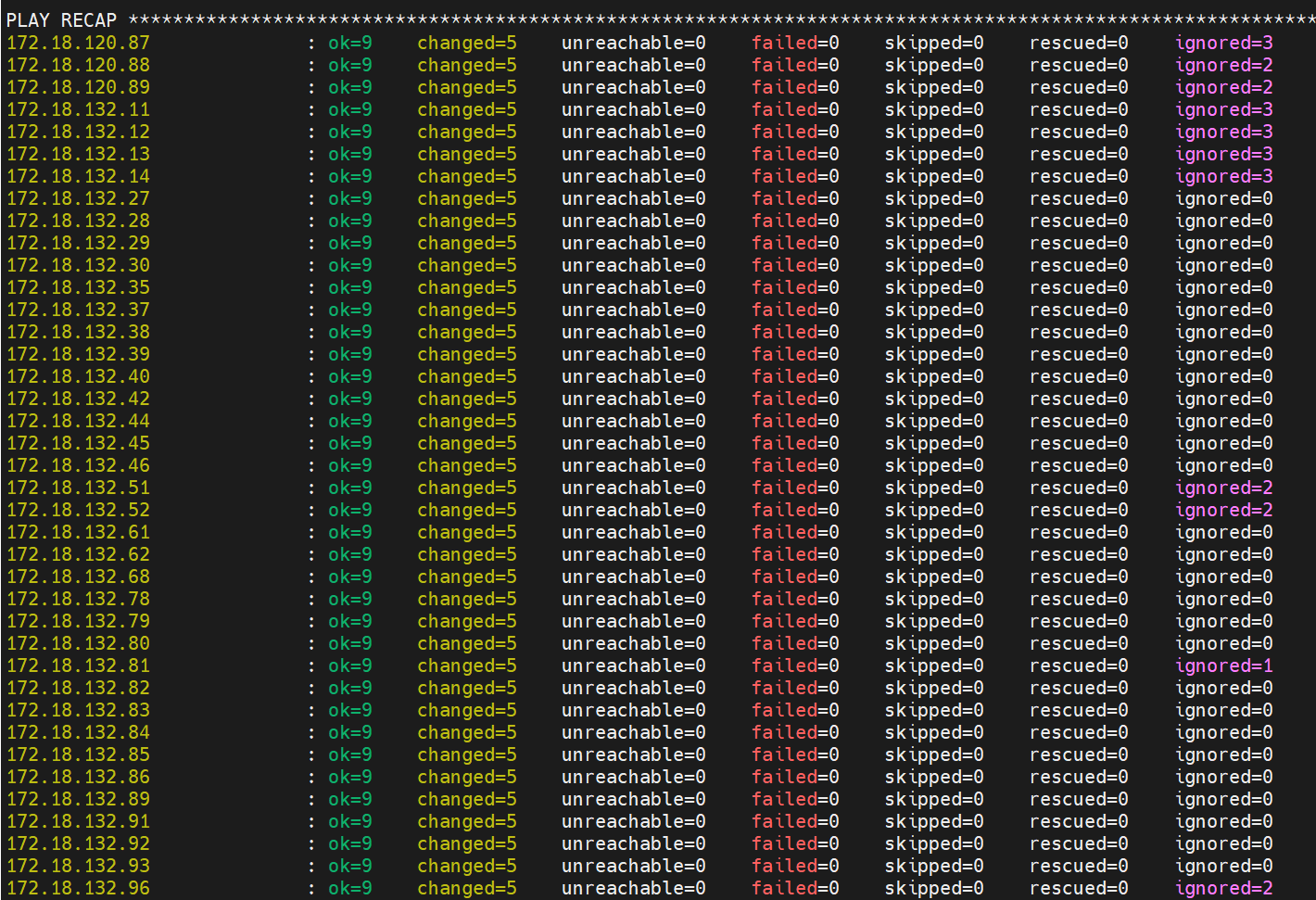
Task: Click the PLAY RECAP header text
Action: tap(61, 20)
